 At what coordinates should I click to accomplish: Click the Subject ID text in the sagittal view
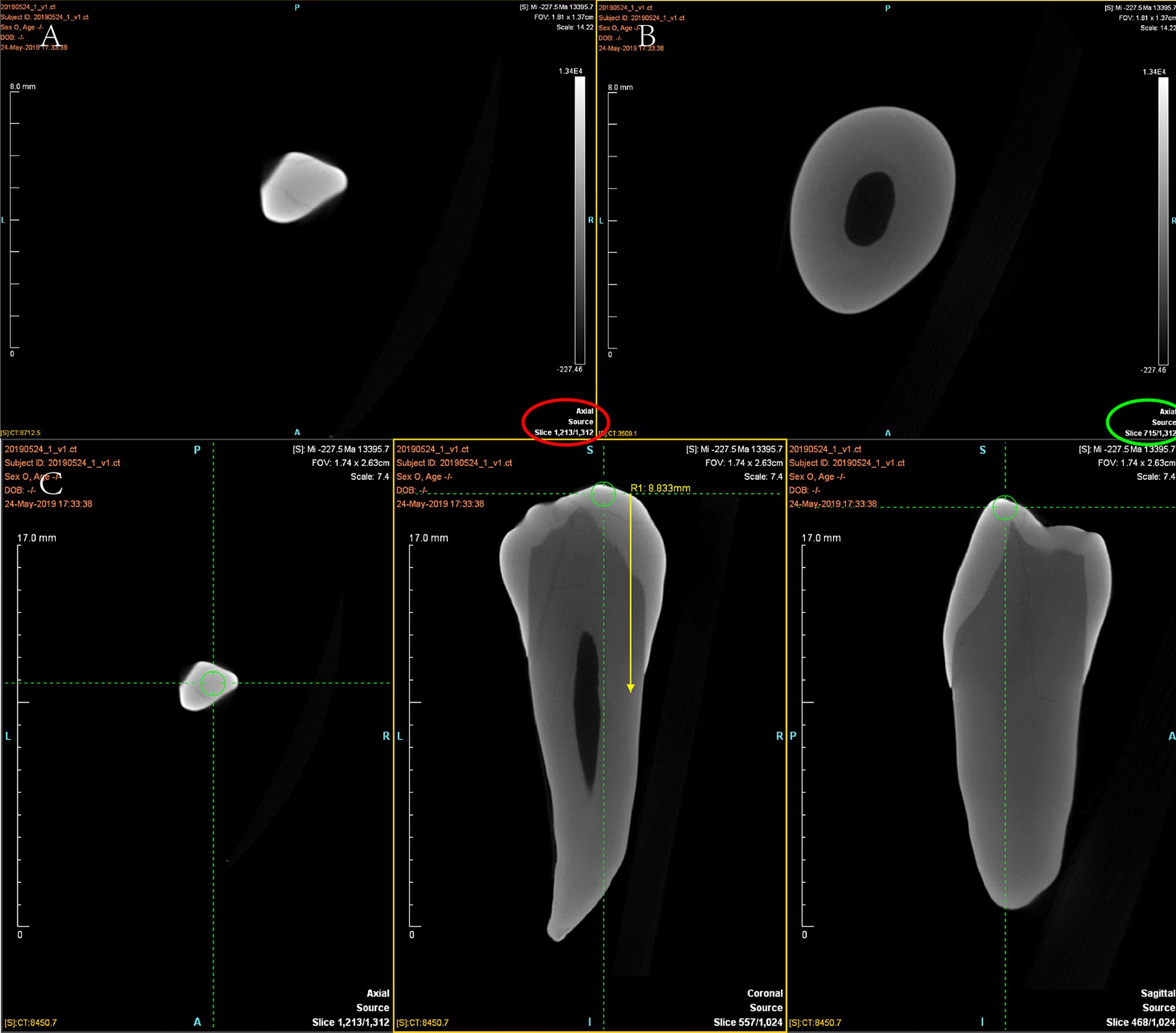[x=847, y=462]
